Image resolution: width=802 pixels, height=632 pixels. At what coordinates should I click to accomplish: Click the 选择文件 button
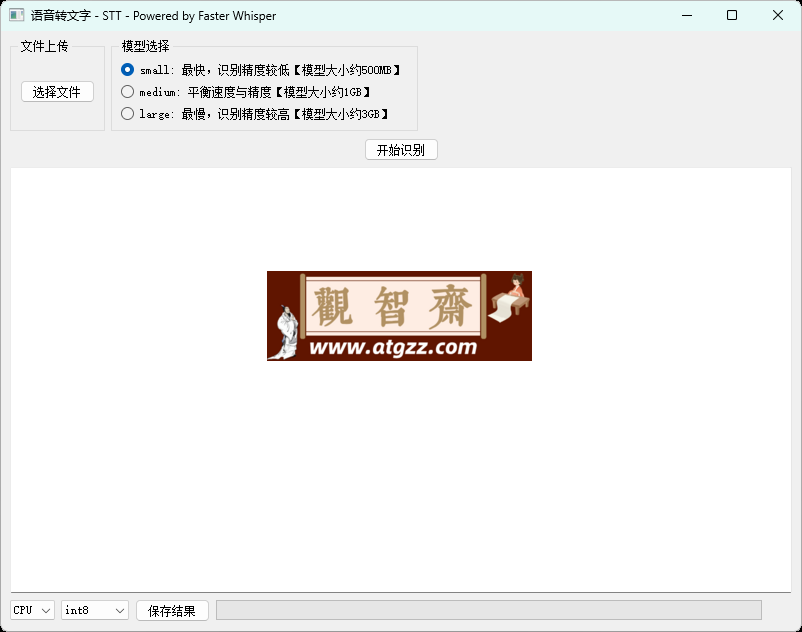pyautogui.click(x=57, y=92)
